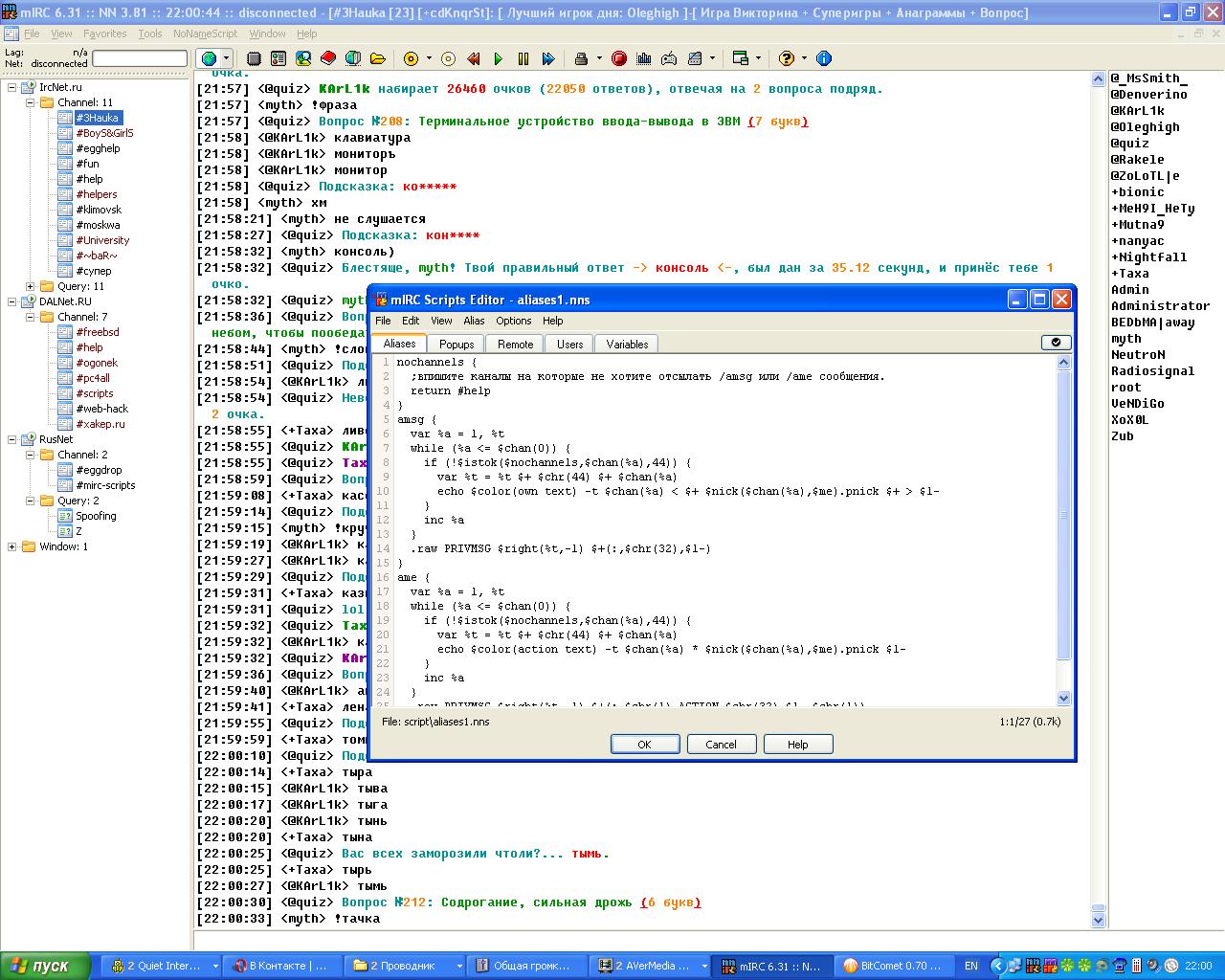Click the yellow question mark help icon
Viewport: 1225px width, 980px height.
point(787,58)
